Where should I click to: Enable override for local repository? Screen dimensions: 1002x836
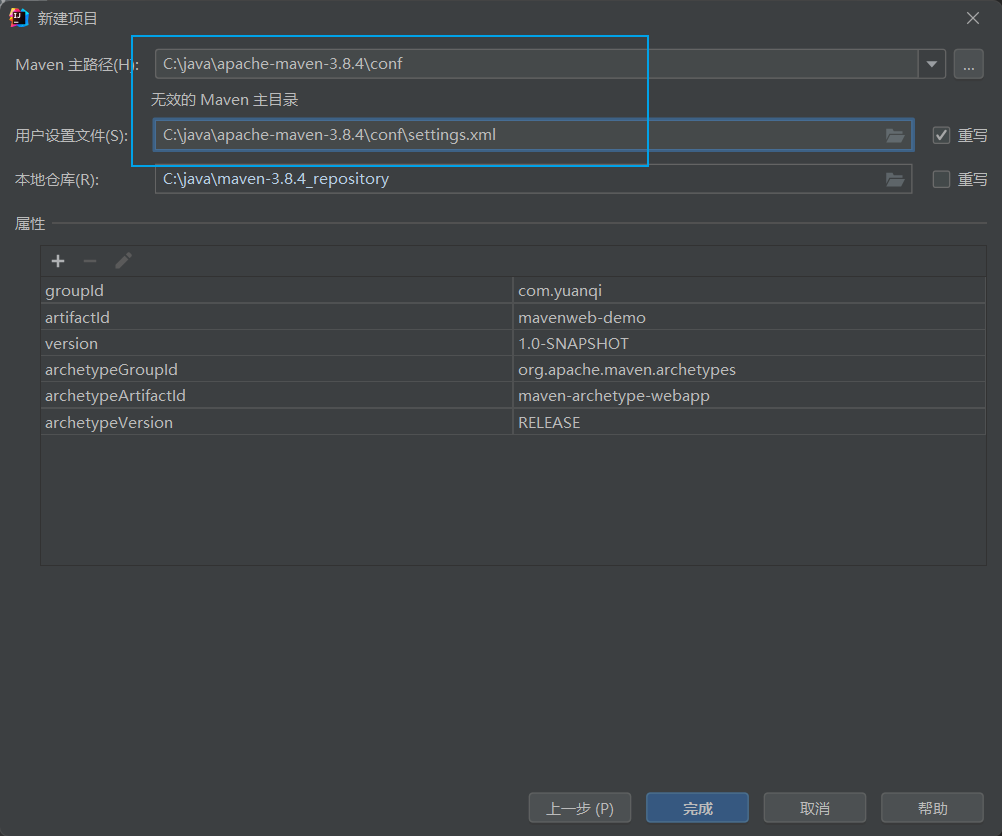pyautogui.click(x=941, y=180)
